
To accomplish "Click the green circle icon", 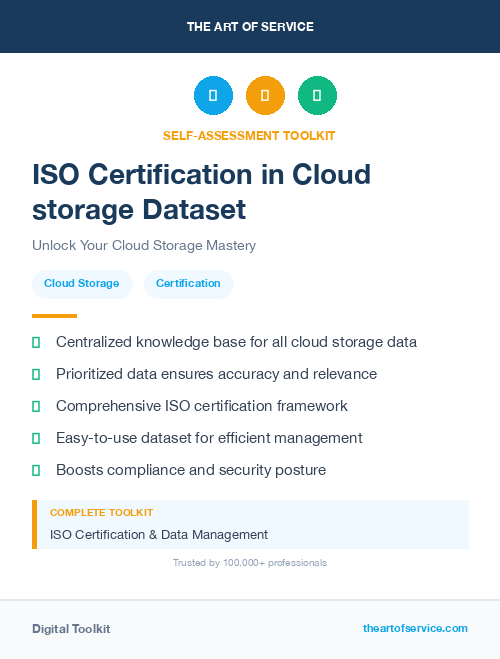I will [317, 95].
